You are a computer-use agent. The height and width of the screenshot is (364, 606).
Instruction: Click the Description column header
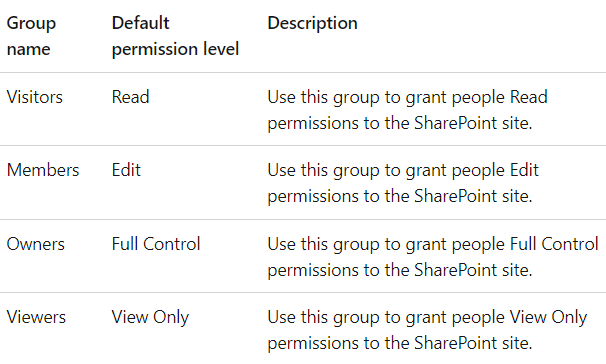point(312,23)
